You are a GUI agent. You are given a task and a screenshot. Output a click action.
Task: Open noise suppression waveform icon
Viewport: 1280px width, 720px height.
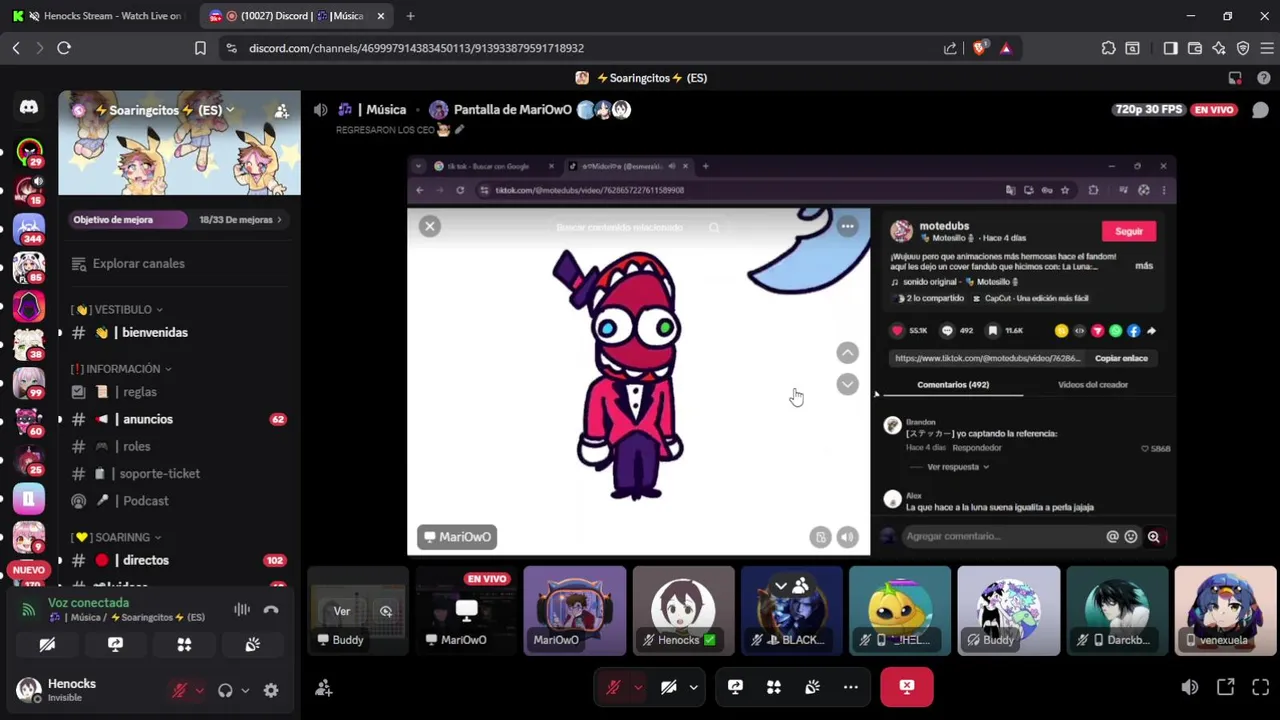241,609
